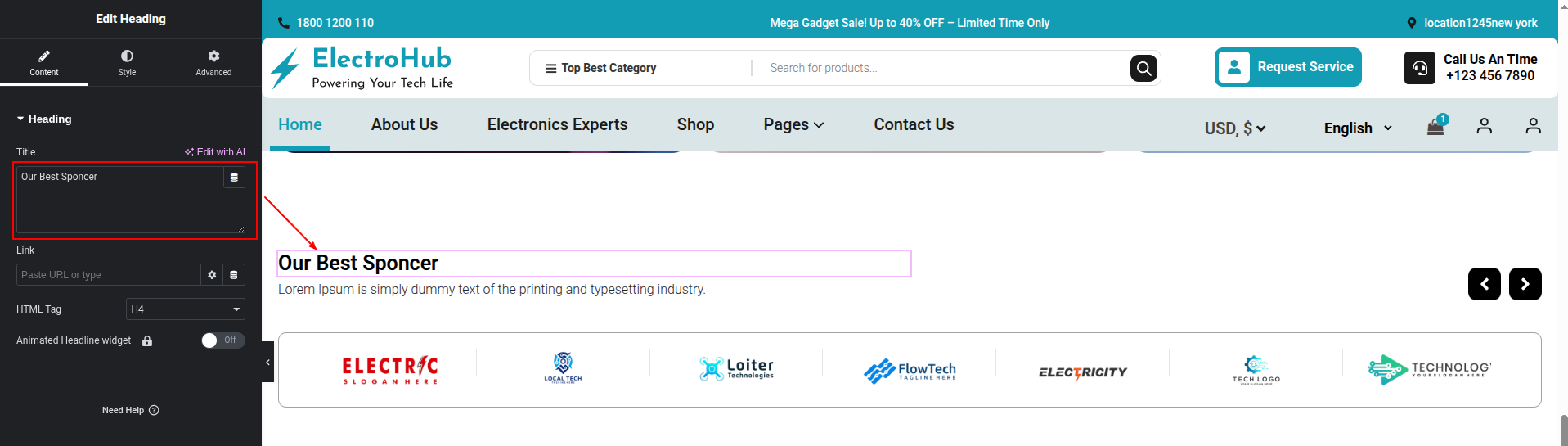
Task: Click the Need Help question icon
Action: pyautogui.click(x=155, y=410)
